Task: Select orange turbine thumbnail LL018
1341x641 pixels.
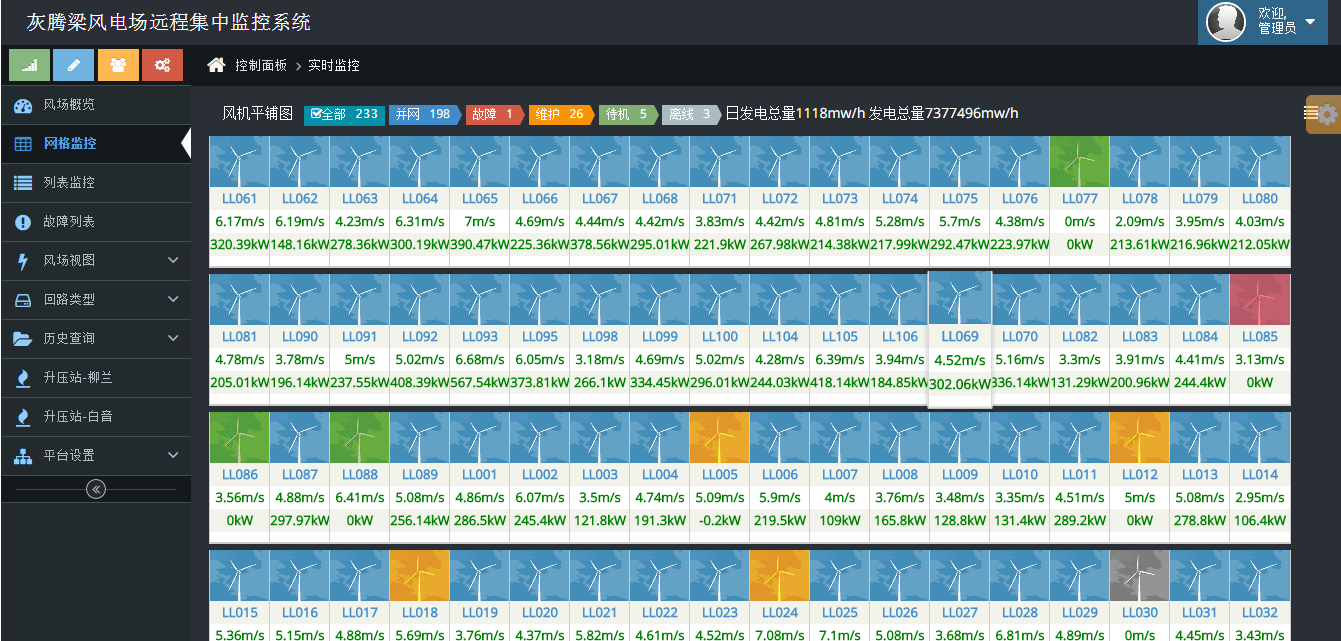Action: click(420, 576)
